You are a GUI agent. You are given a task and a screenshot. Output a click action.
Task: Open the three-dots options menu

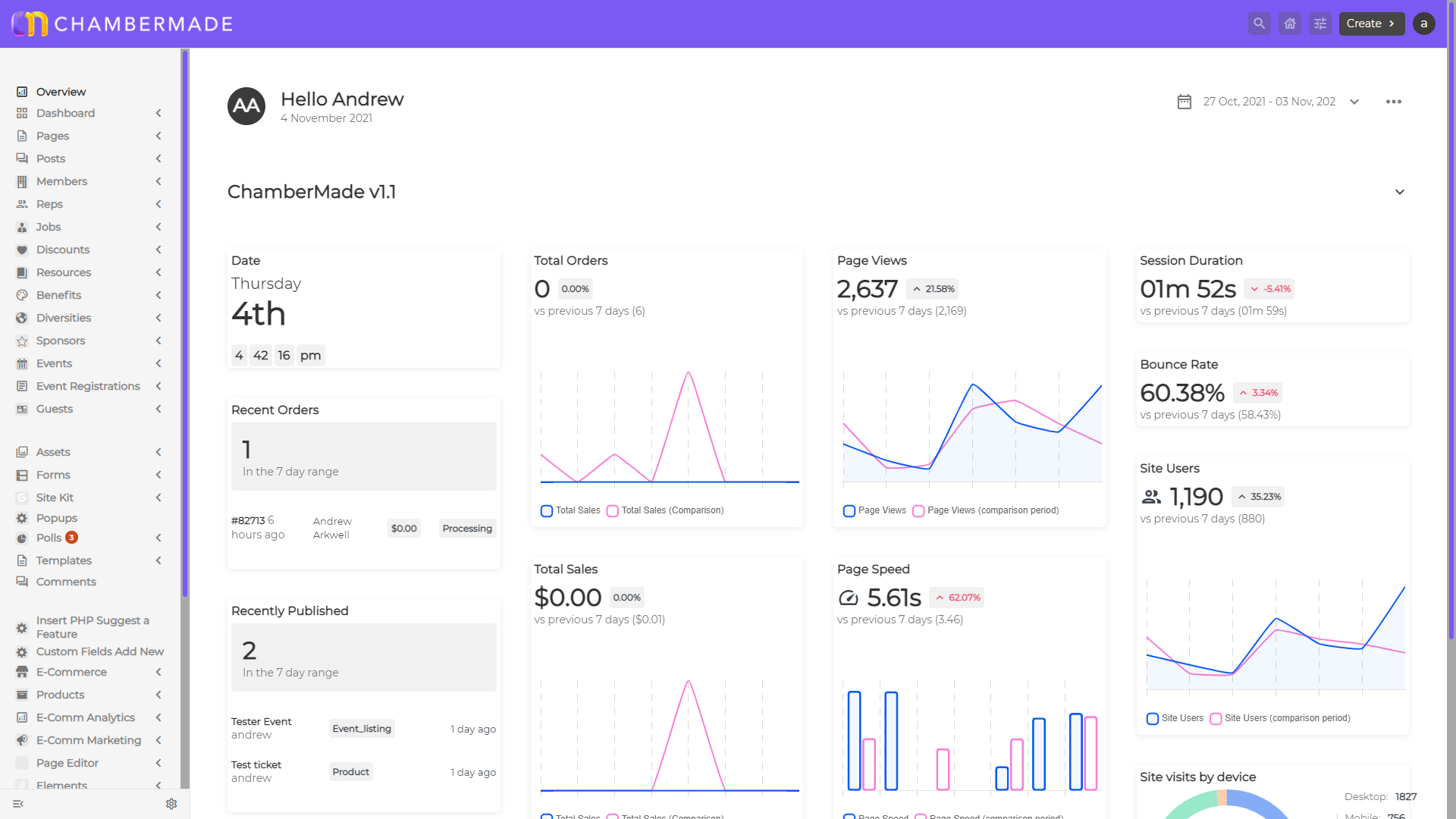(x=1393, y=102)
